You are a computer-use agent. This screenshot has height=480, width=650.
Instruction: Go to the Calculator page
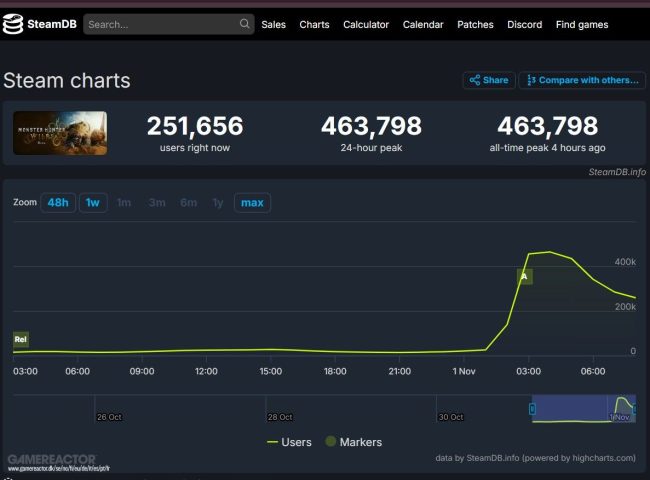pos(366,24)
